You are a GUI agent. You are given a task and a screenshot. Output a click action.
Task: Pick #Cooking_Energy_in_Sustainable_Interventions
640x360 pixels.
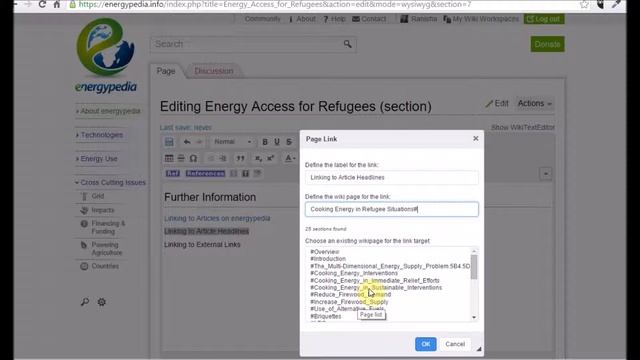[376, 287]
